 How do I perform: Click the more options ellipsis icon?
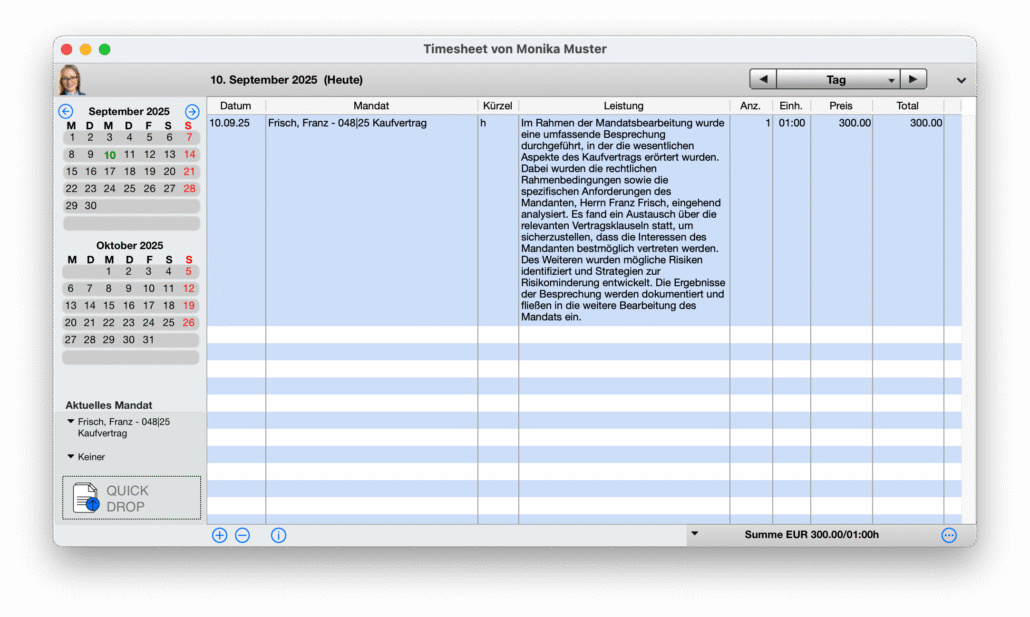[949, 535]
